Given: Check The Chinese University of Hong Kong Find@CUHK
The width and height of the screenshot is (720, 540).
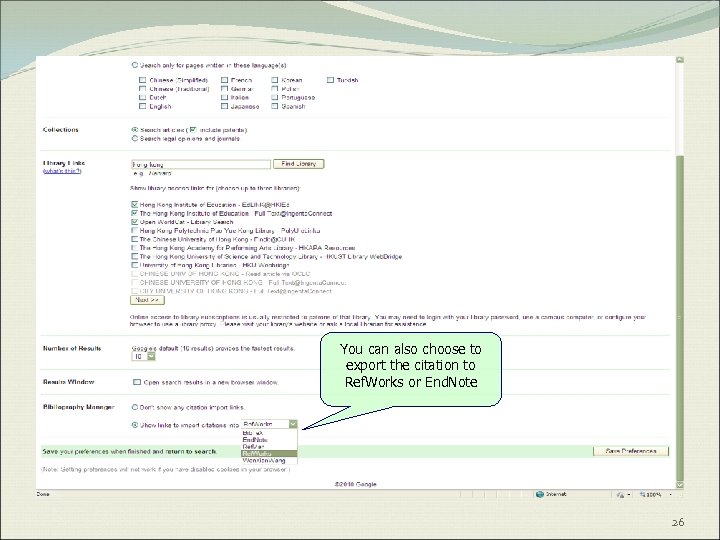Looking at the screenshot, I should pyautogui.click(x=135, y=239).
